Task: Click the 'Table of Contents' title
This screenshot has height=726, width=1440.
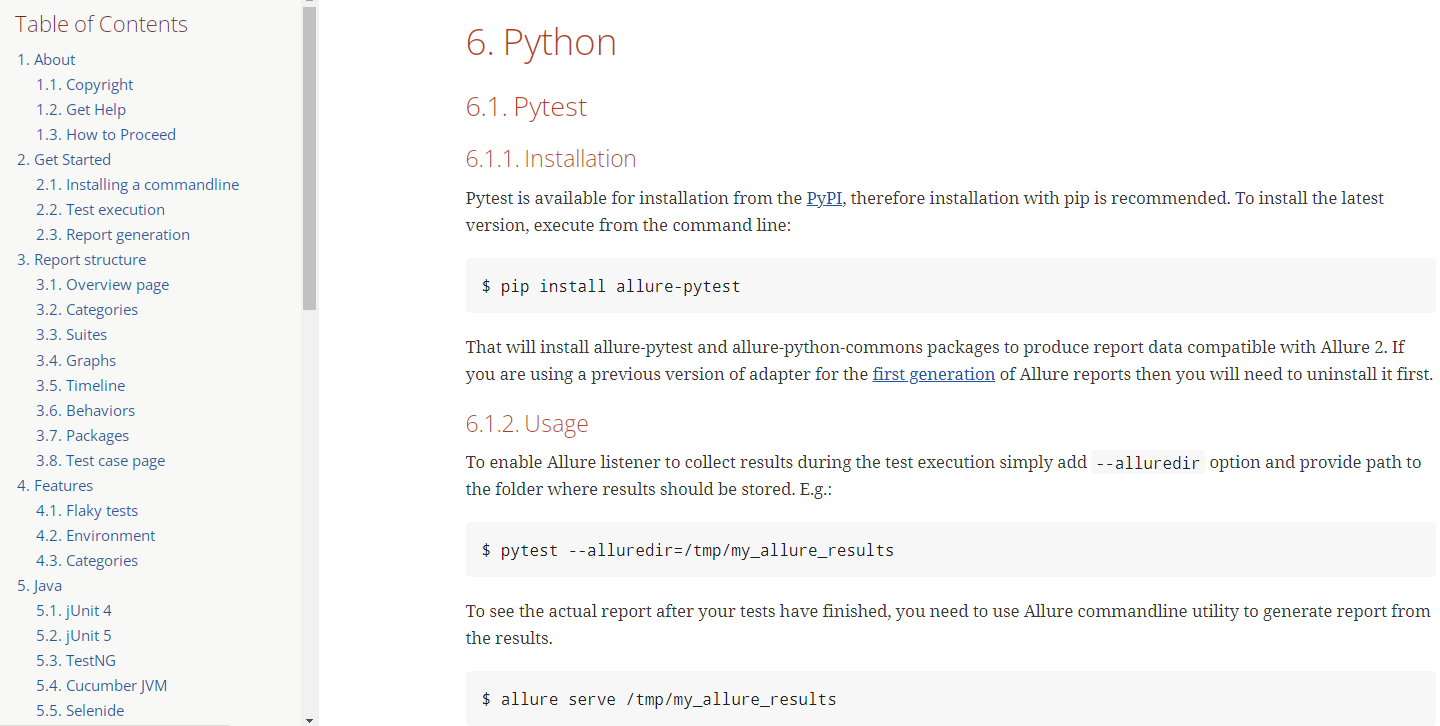Action: point(101,24)
